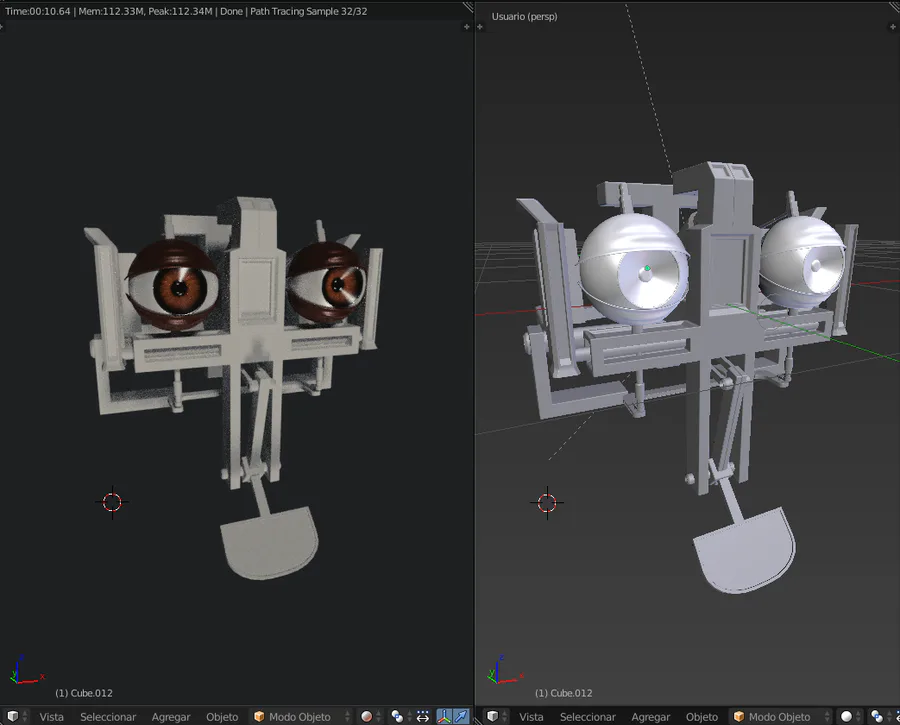
Task: Click axis orientation gizmo in right viewport
Action: [505, 669]
